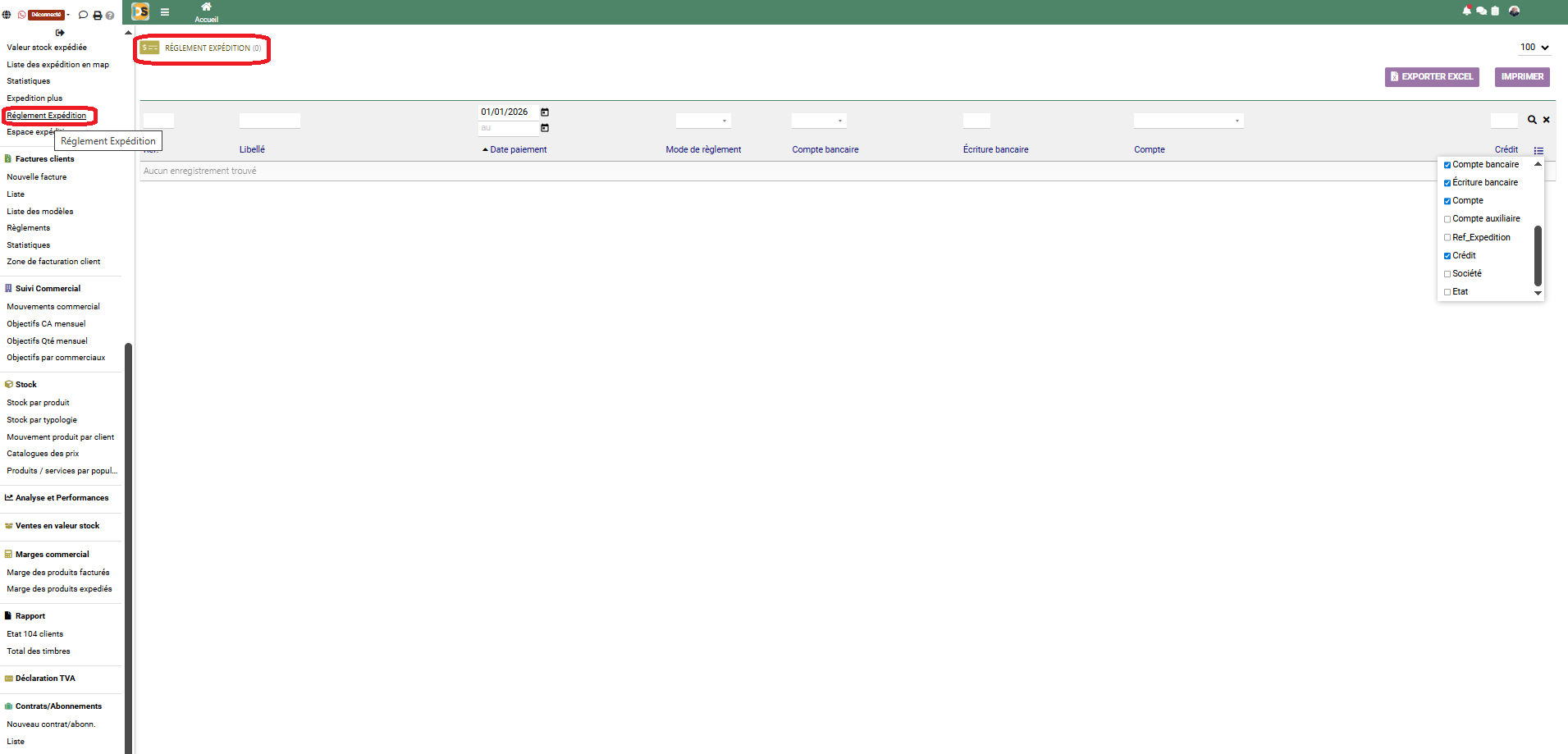Click the EXPORTER EXCEL button
Screen dimensions: 1568x754
(x=1432, y=76)
